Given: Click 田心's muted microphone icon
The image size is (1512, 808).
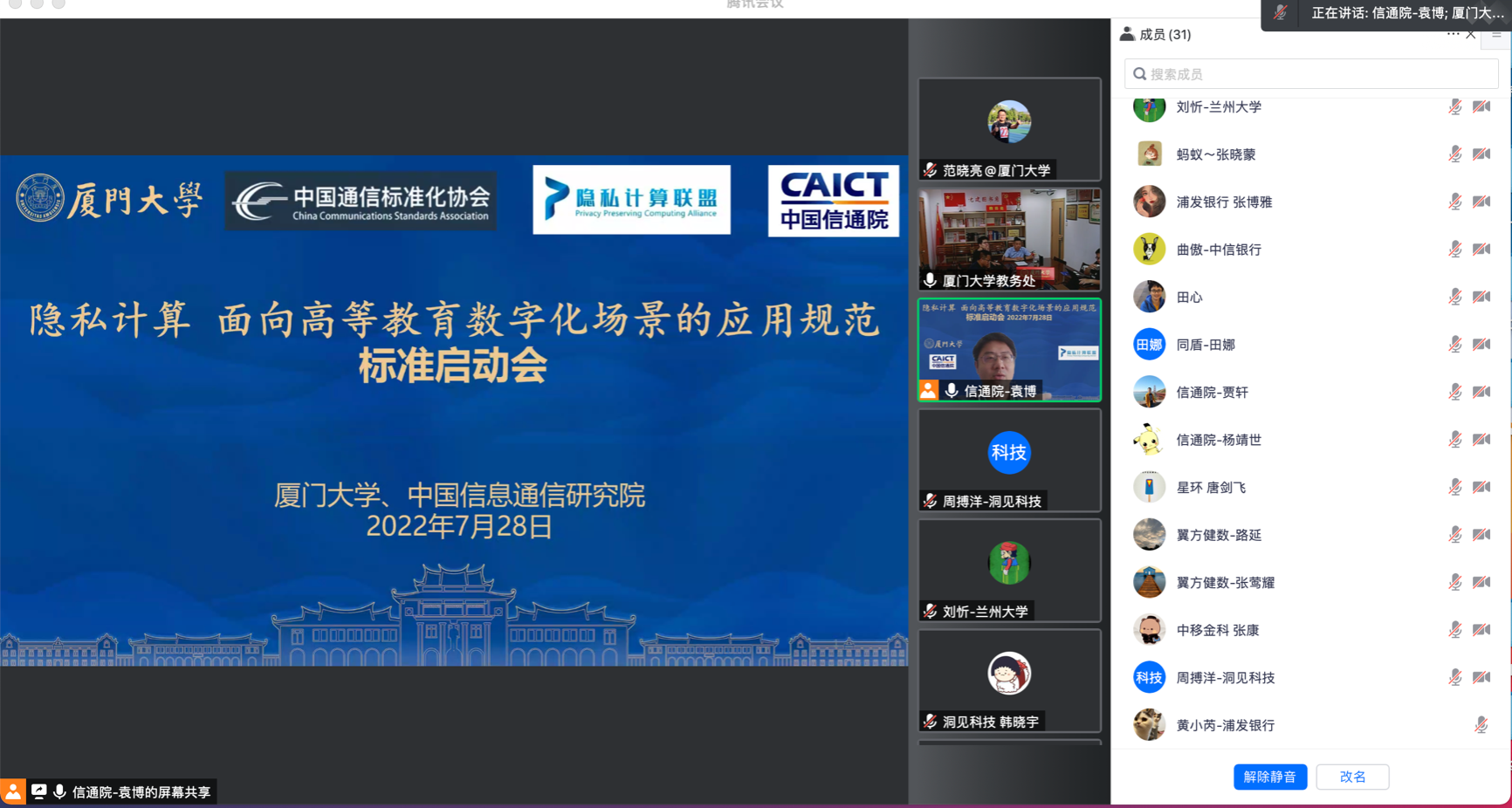Looking at the screenshot, I should click(x=1454, y=297).
